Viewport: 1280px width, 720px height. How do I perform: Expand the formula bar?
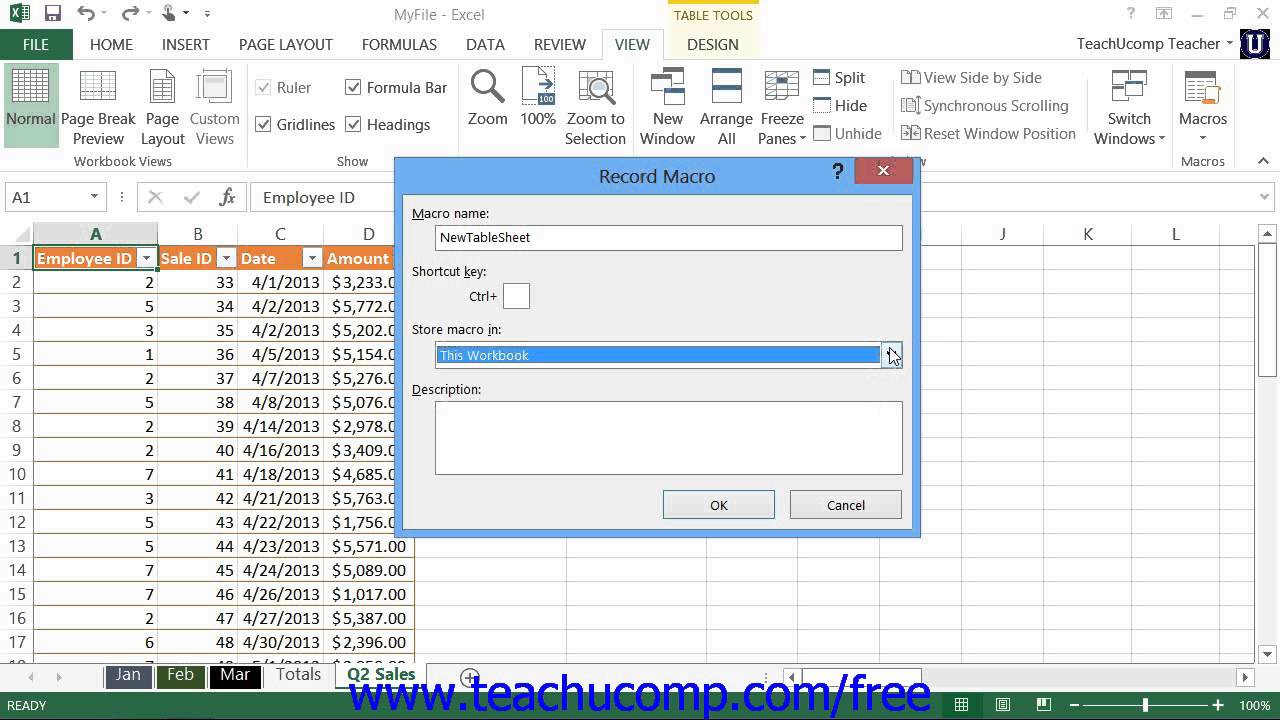pos(1266,197)
